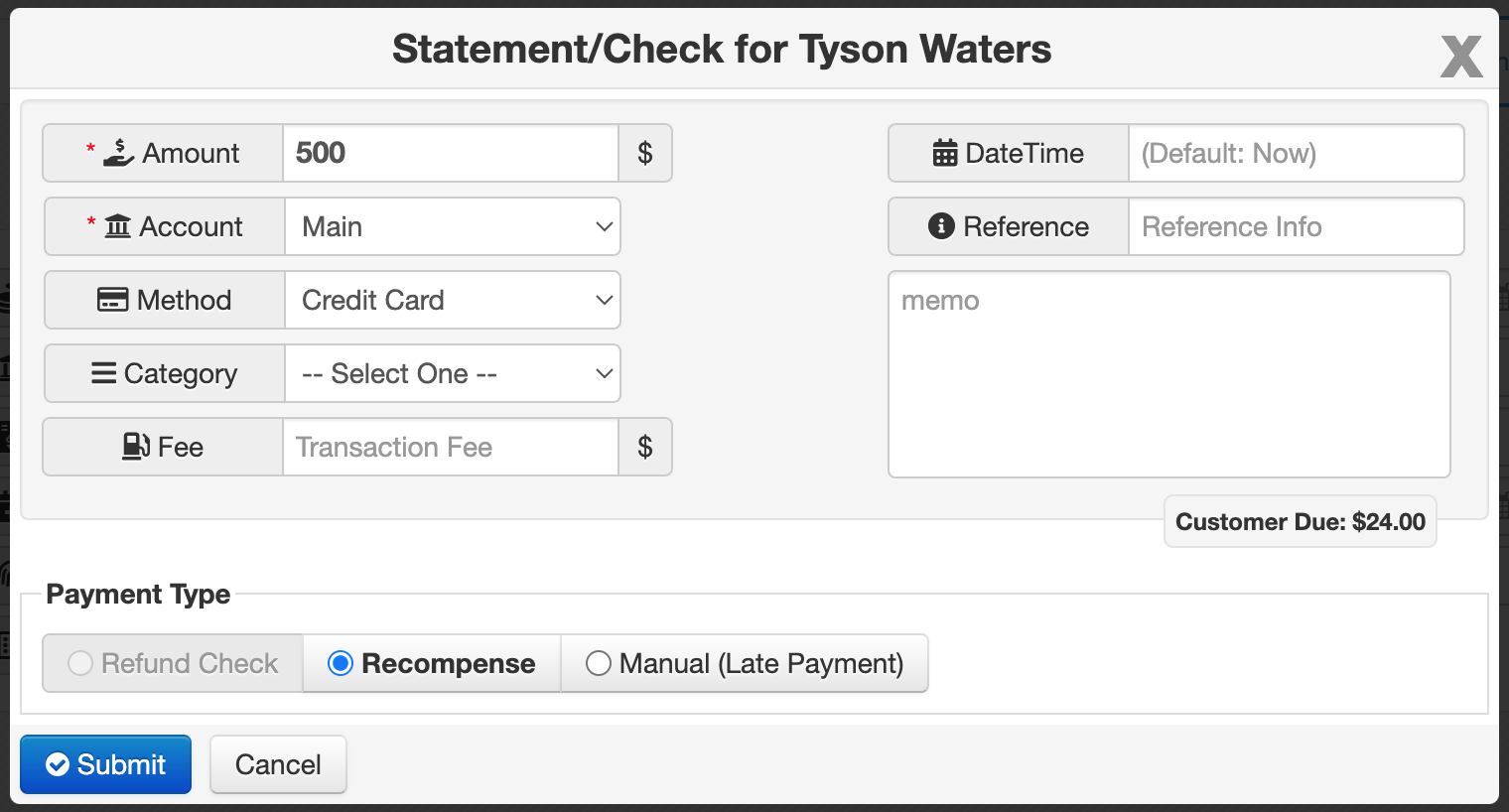Open the Account dropdown showing Main

tap(453, 226)
